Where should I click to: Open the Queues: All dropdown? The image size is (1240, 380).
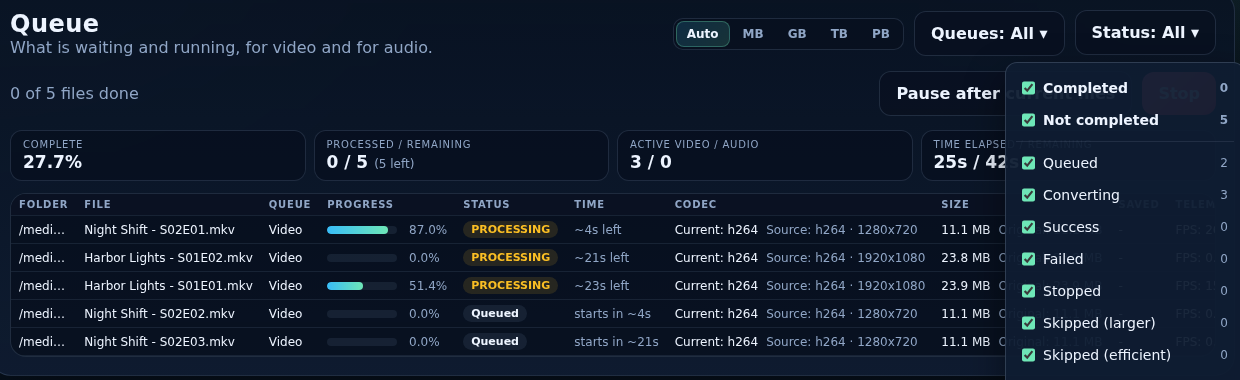(x=989, y=33)
